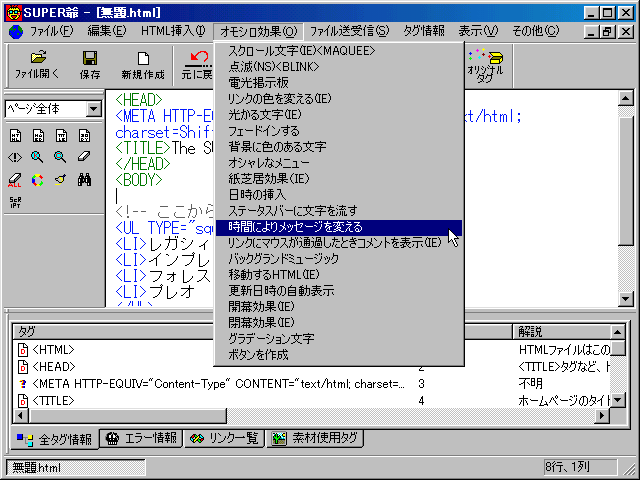The height and width of the screenshot is (480, 640).
Task: Select グラデーション文字 menu item
Action: pos(339,339)
